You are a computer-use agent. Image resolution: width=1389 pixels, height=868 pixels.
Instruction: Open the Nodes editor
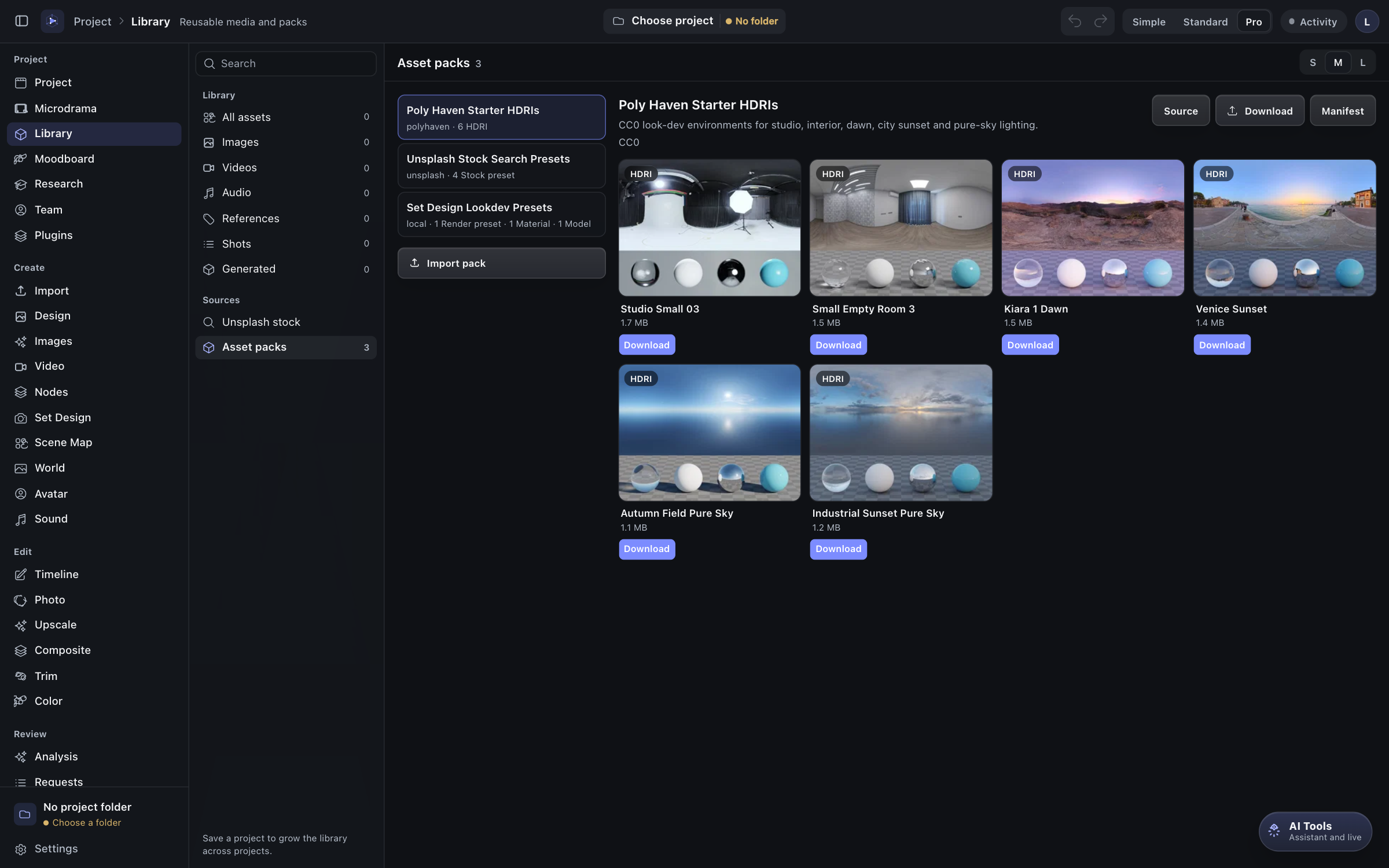(x=94, y=392)
